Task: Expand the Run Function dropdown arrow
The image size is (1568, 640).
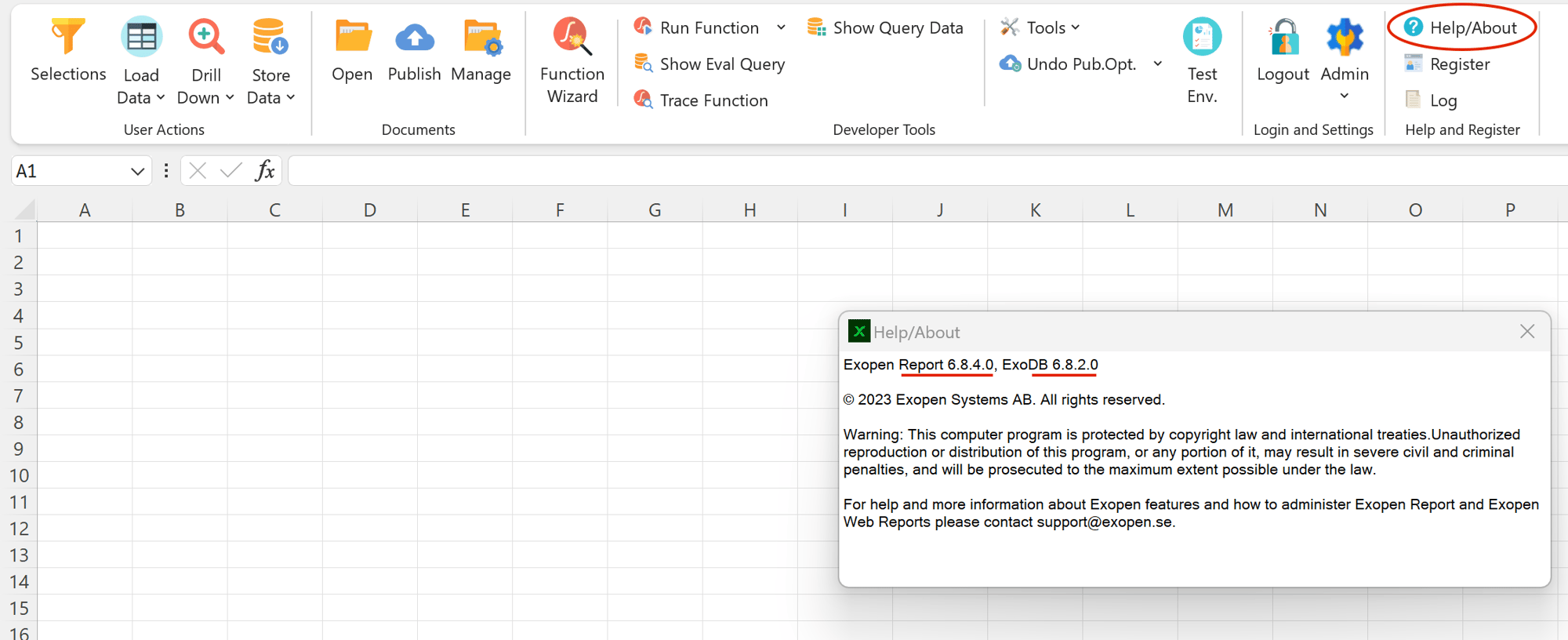Action: point(781,27)
